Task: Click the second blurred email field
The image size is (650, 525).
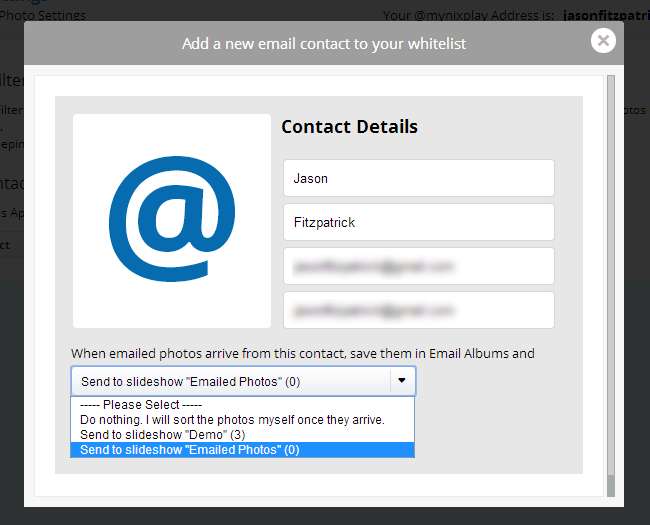Action: (418, 310)
